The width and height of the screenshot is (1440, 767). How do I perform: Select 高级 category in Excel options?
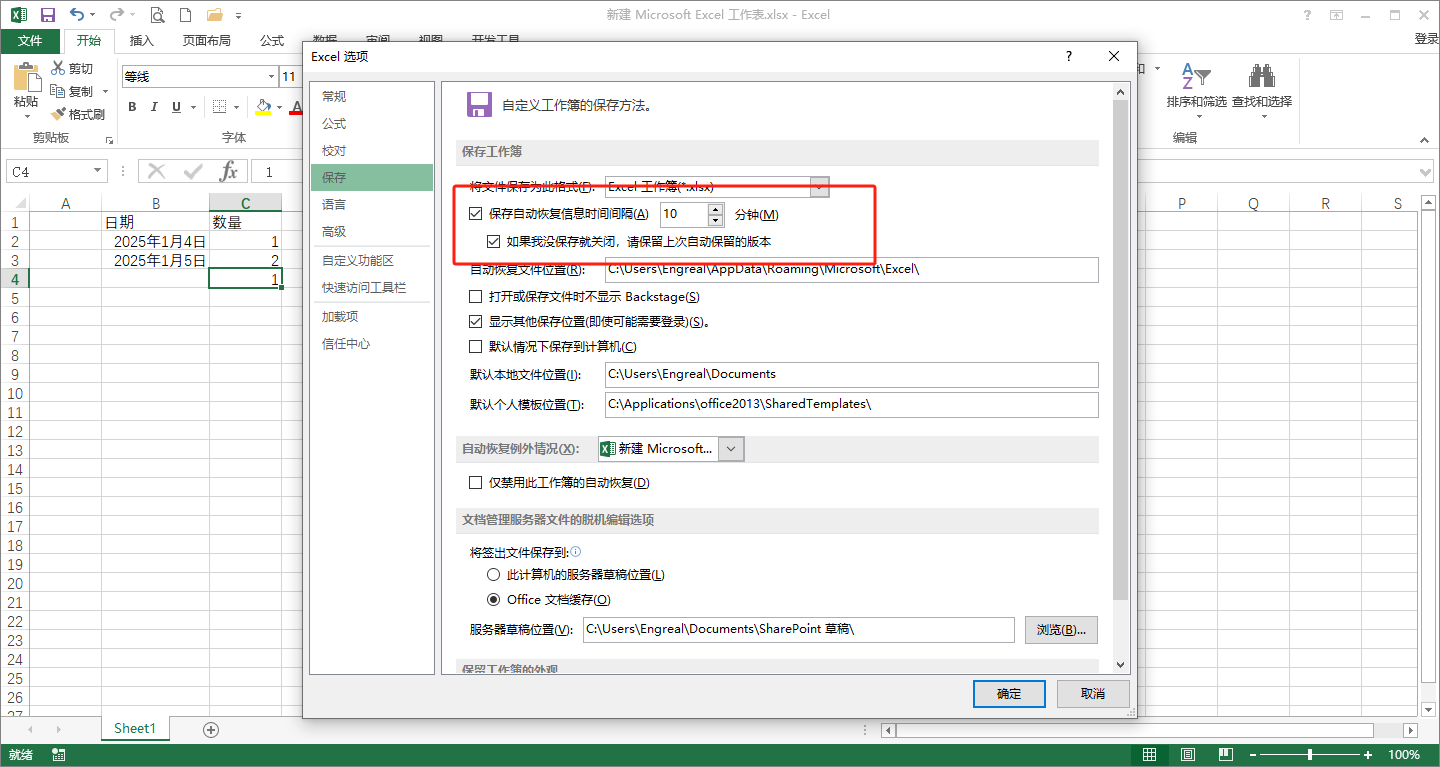(x=372, y=232)
